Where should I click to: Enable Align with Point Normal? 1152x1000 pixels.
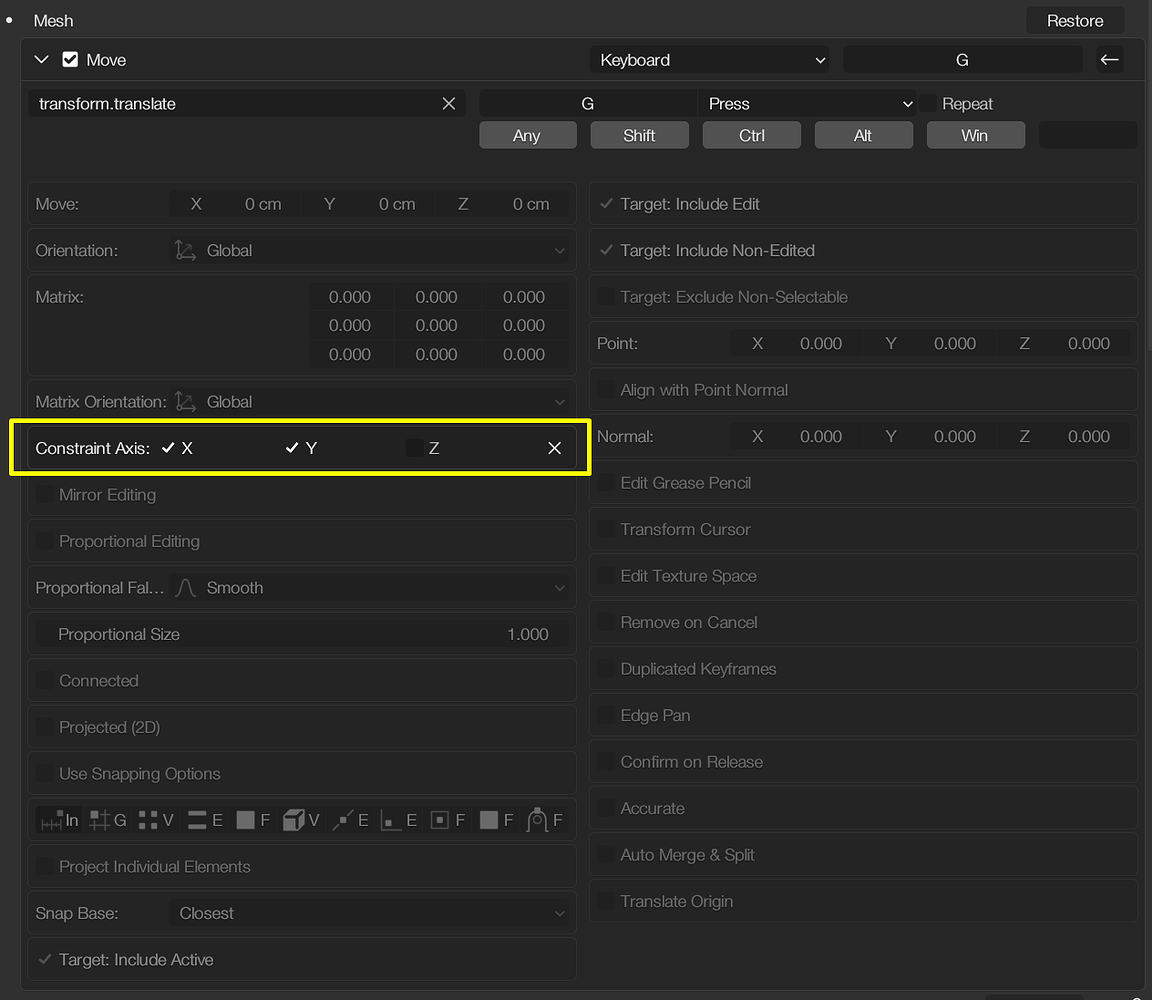[x=606, y=389]
